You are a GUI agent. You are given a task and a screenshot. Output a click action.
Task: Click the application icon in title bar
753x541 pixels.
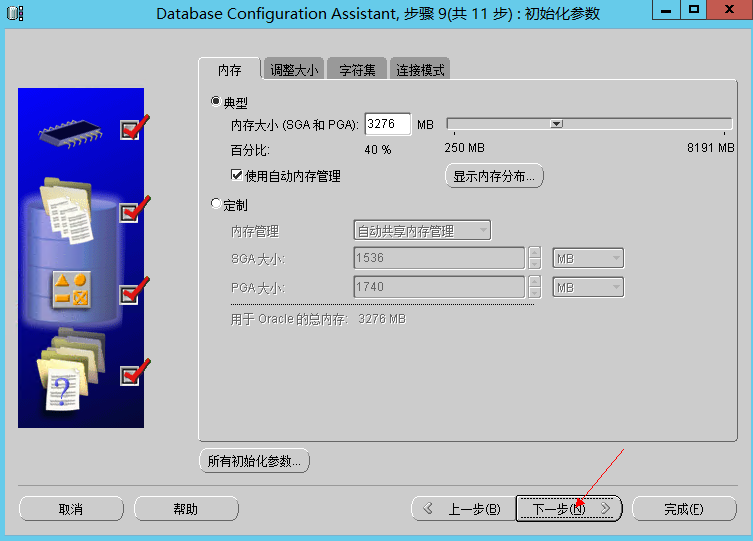pos(15,12)
